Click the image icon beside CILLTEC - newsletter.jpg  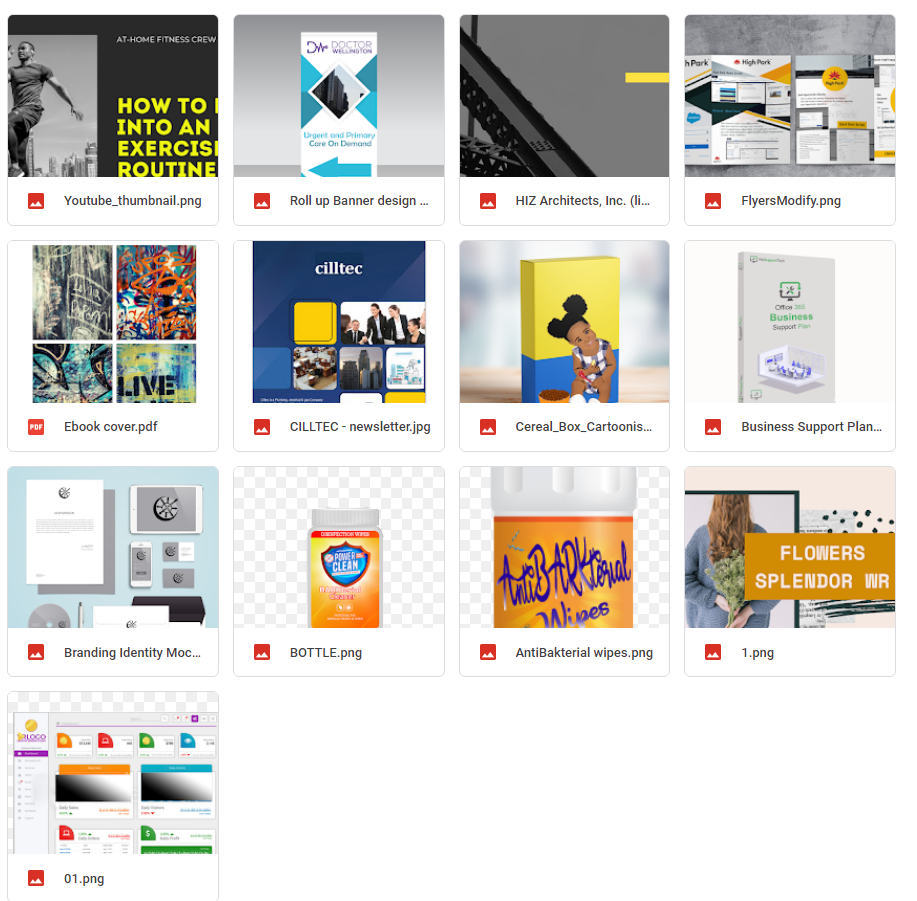pyautogui.click(x=261, y=427)
